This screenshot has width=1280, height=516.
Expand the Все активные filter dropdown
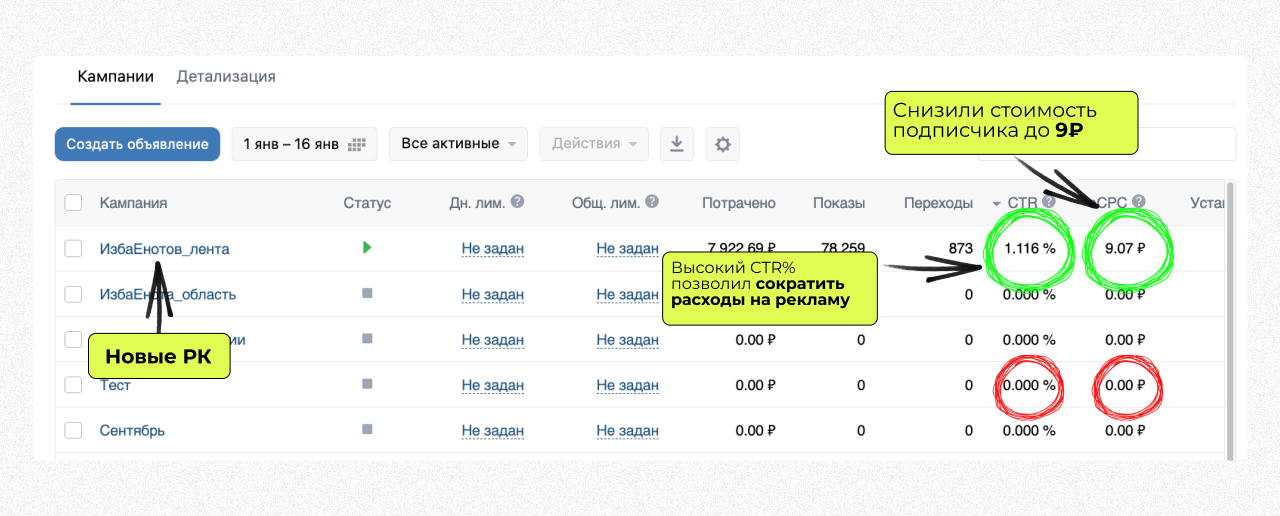[458, 144]
